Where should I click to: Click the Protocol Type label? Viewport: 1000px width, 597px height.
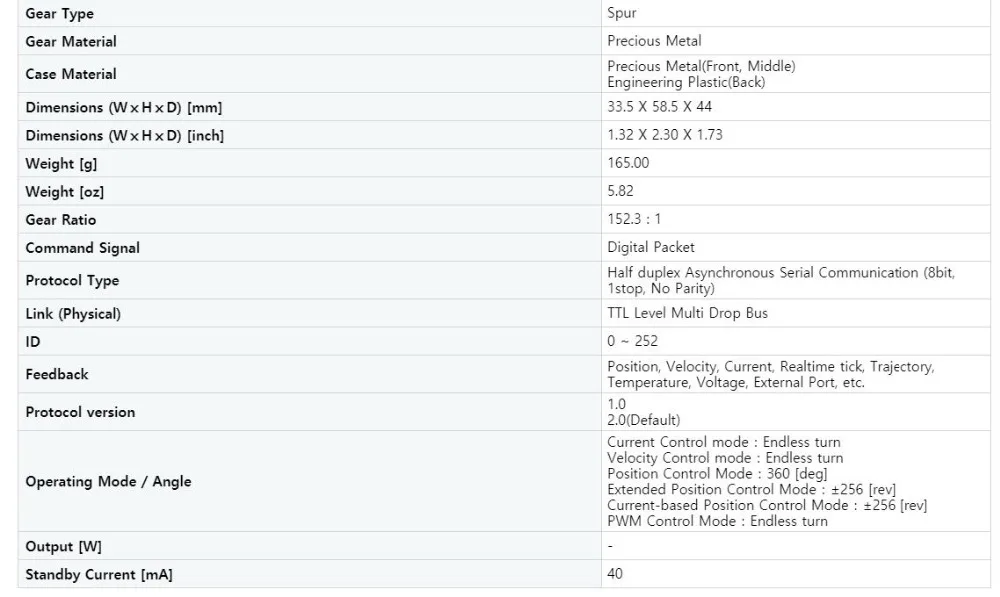[x=72, y=281]
